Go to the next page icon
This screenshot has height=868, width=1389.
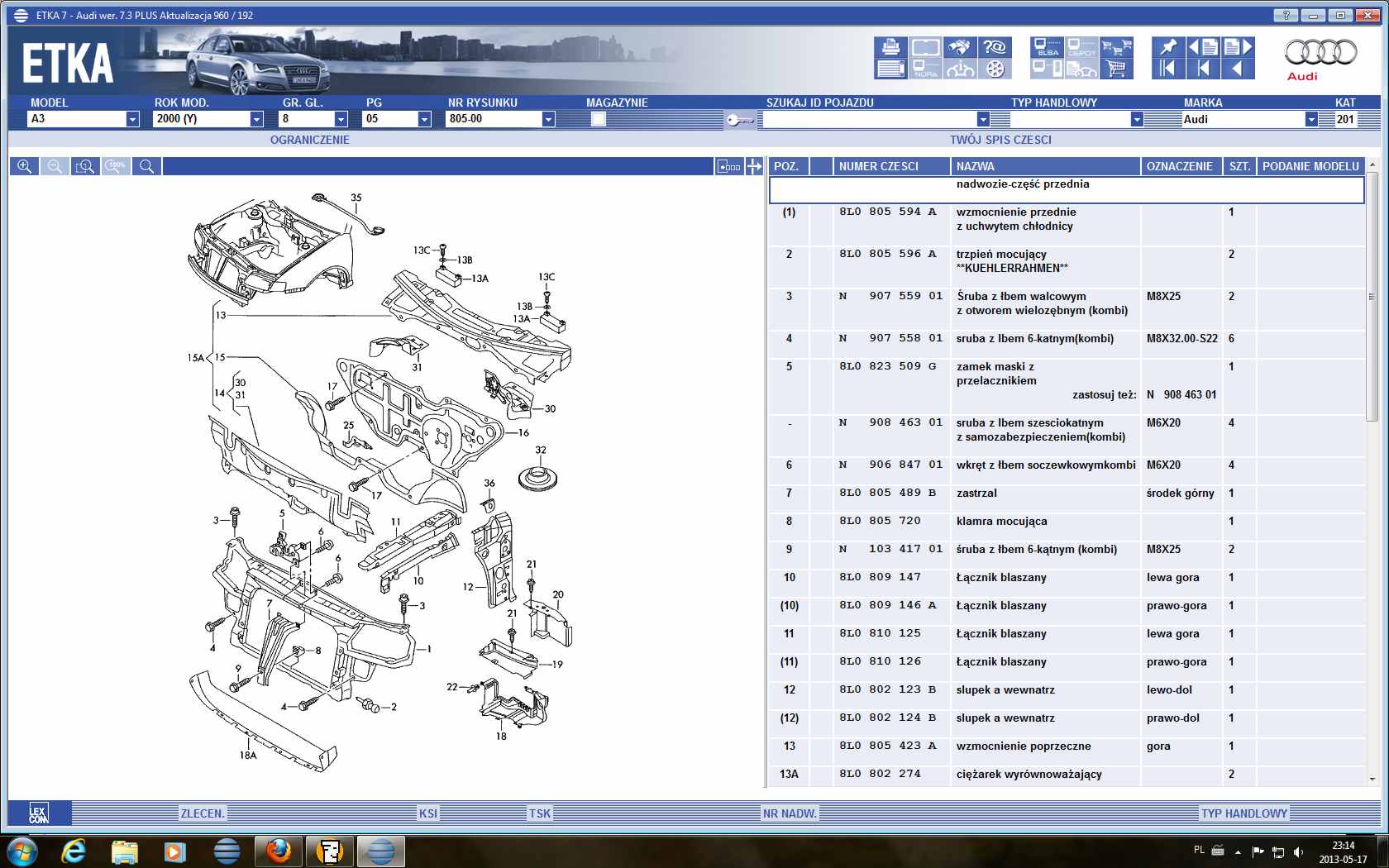(x=1238, y=47)
